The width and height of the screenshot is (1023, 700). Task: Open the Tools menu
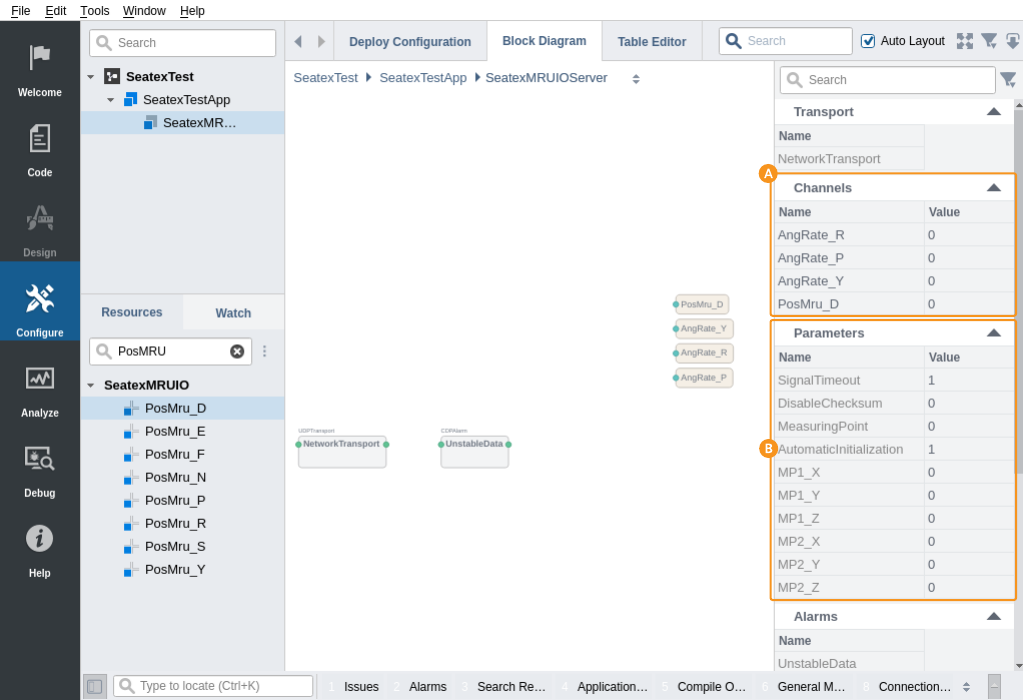(95, 10)
